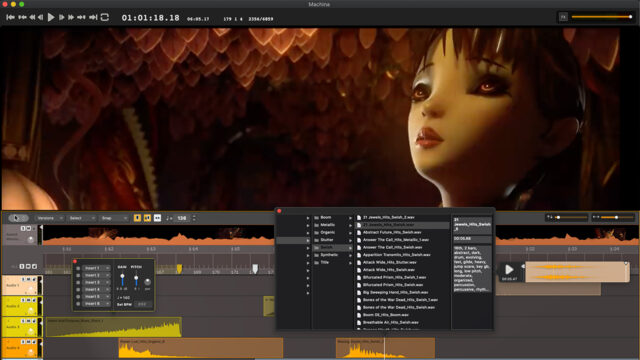Close the sound browser with red dot
This screenshot has width=640, height=360.
click(x=279, y=211)
